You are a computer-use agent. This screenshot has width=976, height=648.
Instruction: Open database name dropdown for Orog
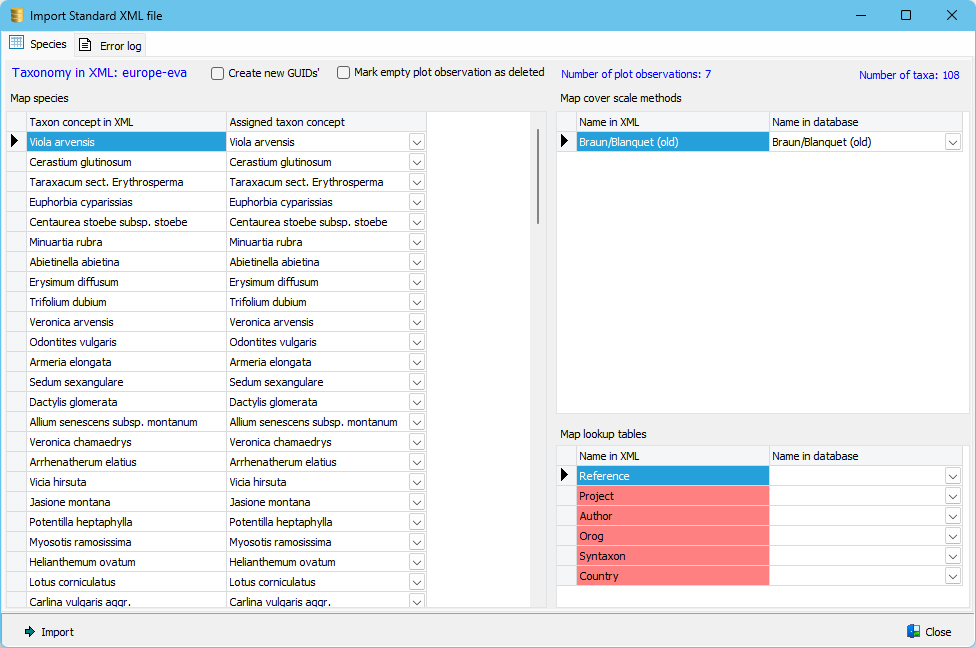(x=952, y=536)
